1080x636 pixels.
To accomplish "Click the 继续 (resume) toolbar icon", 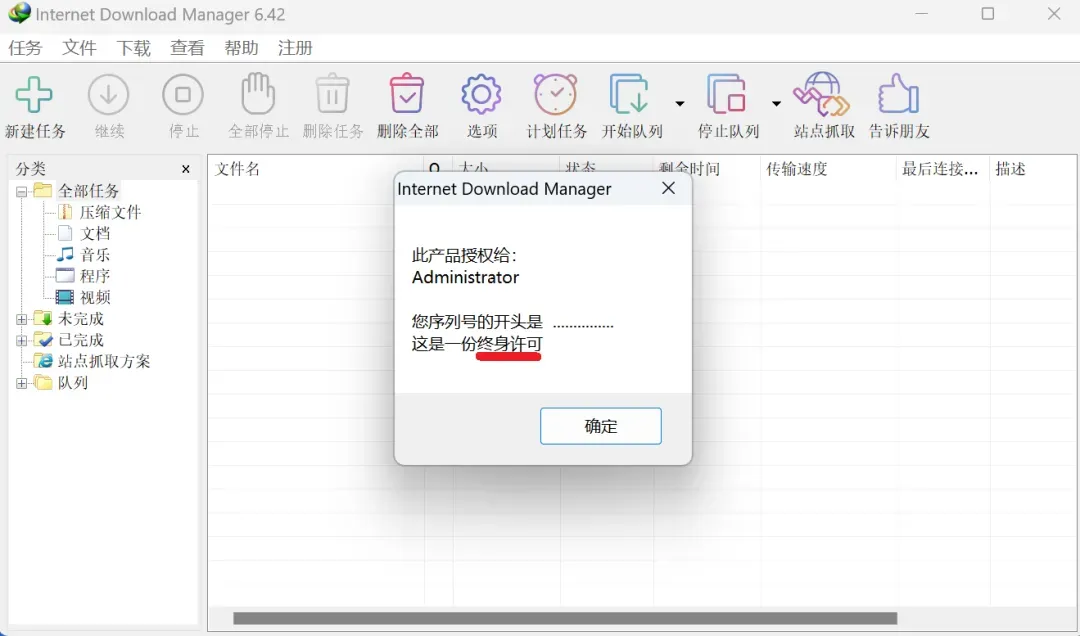I will pos(109,94).
